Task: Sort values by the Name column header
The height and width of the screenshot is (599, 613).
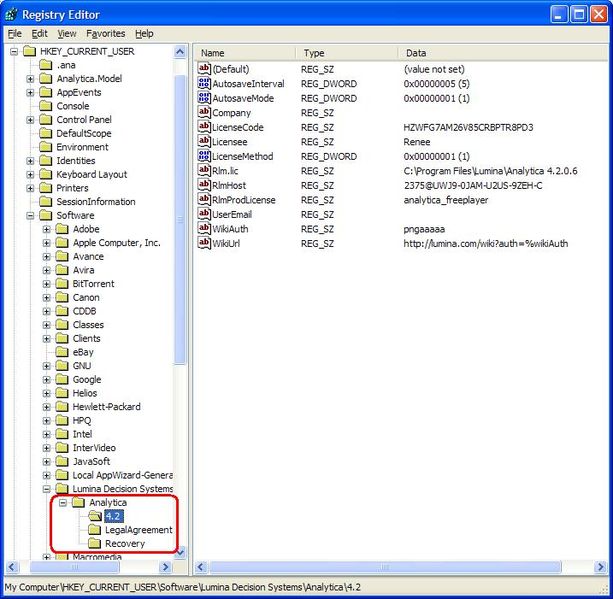Action: [245, 53]
